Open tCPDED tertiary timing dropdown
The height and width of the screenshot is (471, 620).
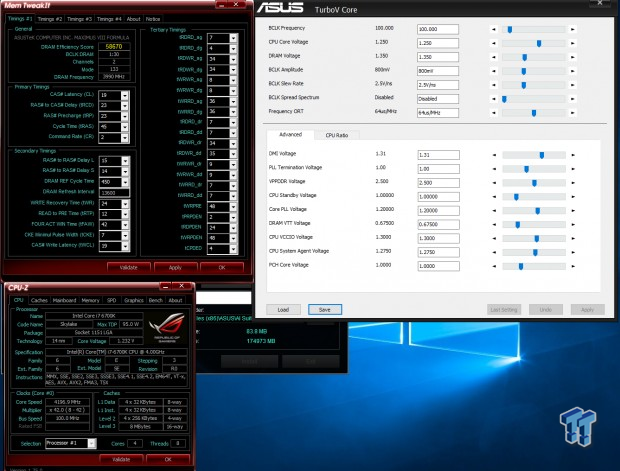pos(233,249)
